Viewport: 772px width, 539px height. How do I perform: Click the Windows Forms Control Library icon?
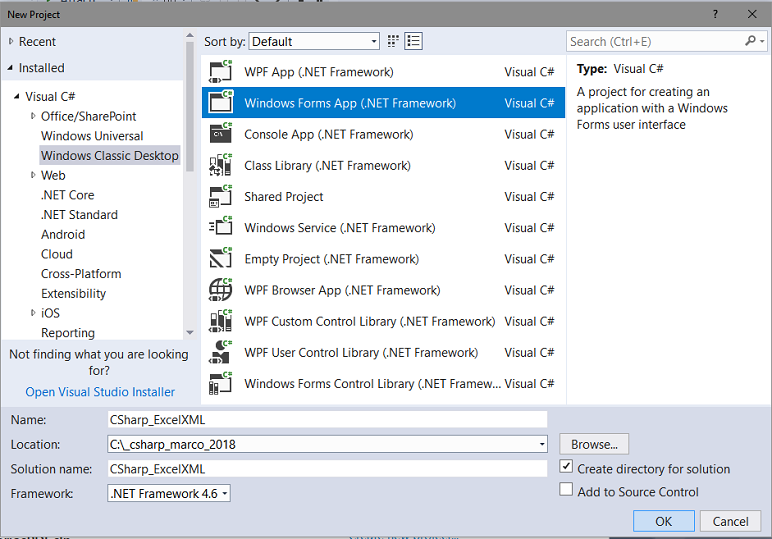220,383
